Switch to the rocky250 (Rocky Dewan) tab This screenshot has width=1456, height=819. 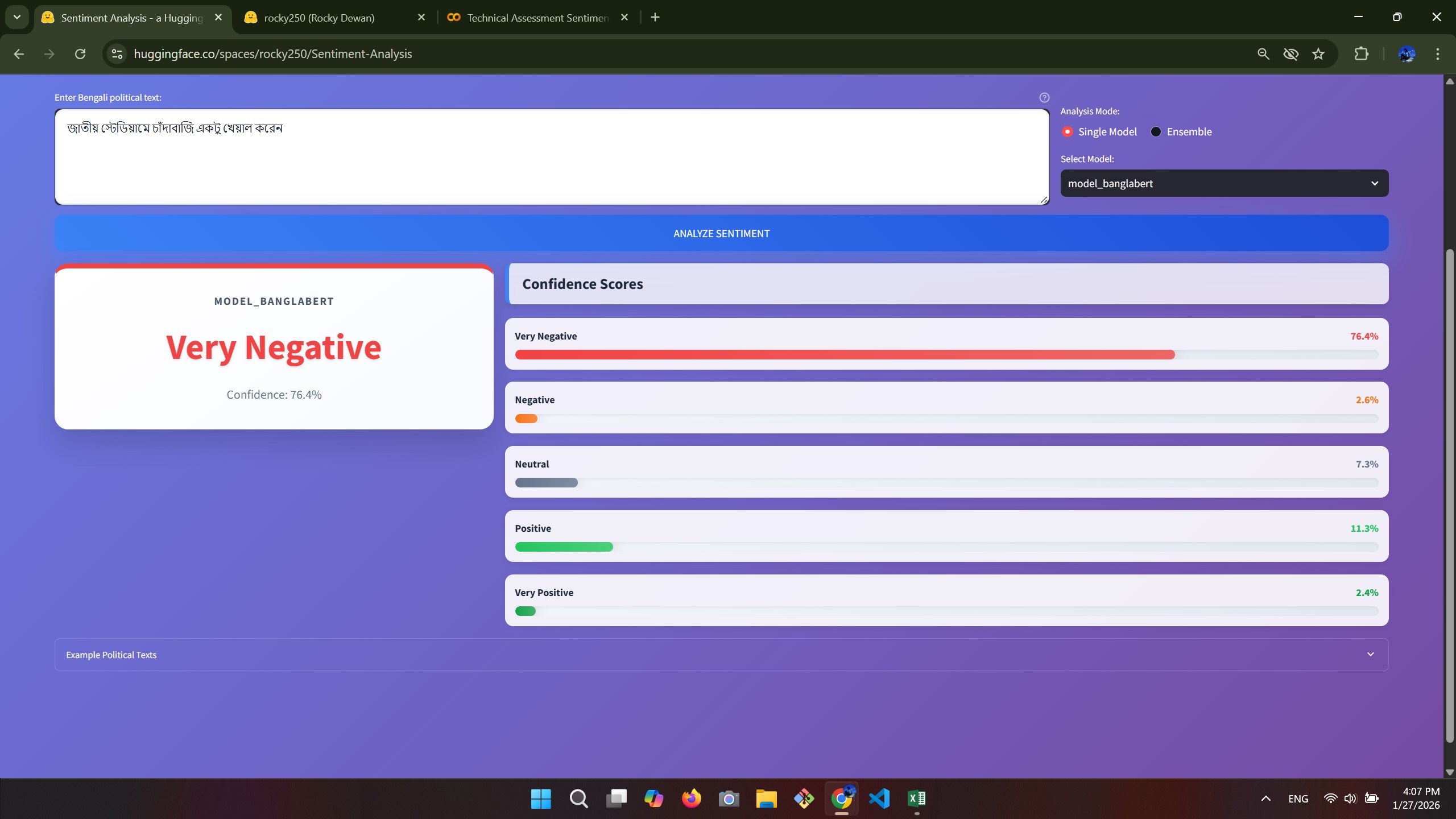[318, 17]
